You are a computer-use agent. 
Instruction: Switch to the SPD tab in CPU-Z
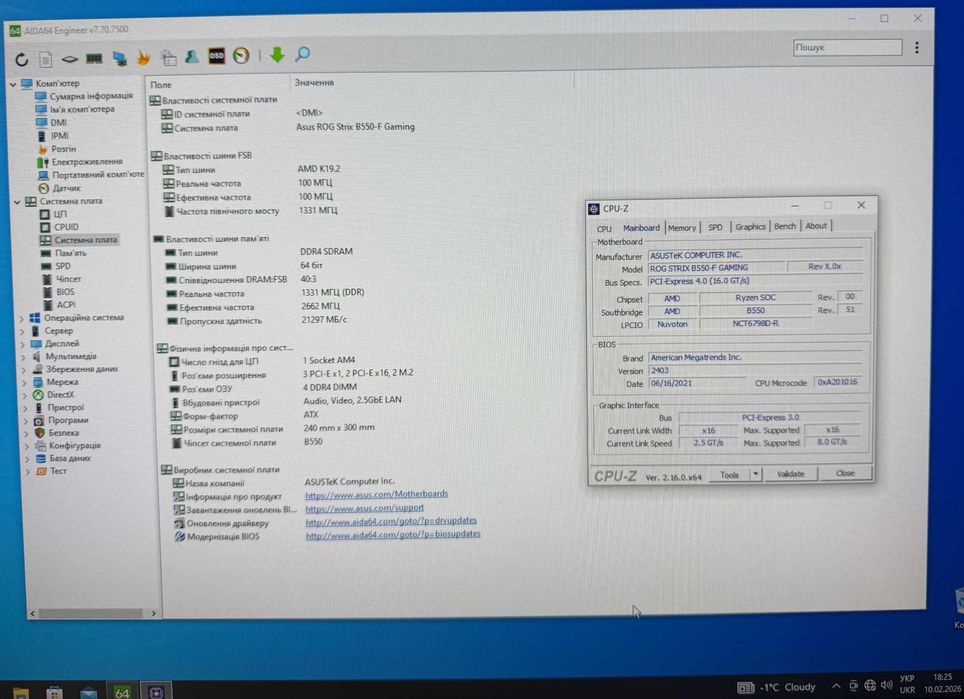click(x=715, y=227)
